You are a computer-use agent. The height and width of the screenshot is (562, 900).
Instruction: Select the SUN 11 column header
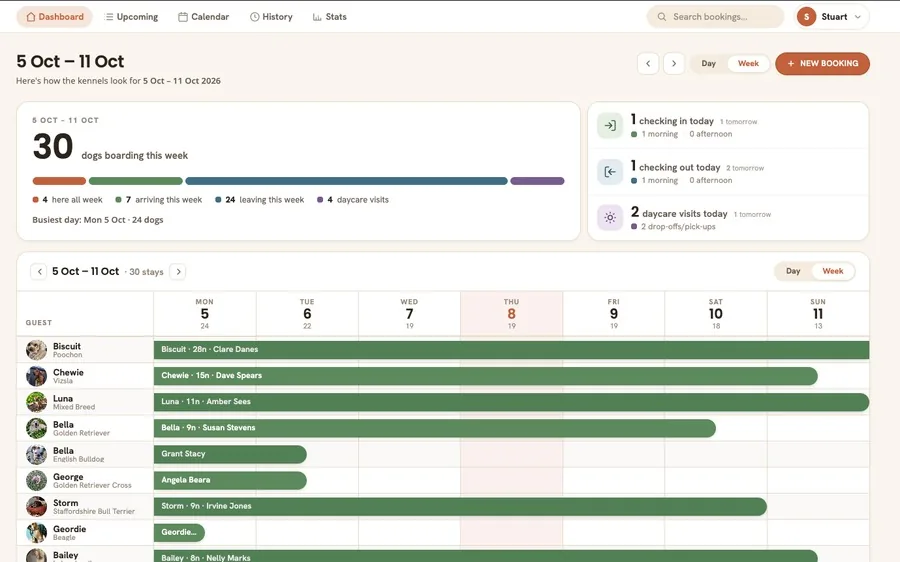tap(818, 313)
